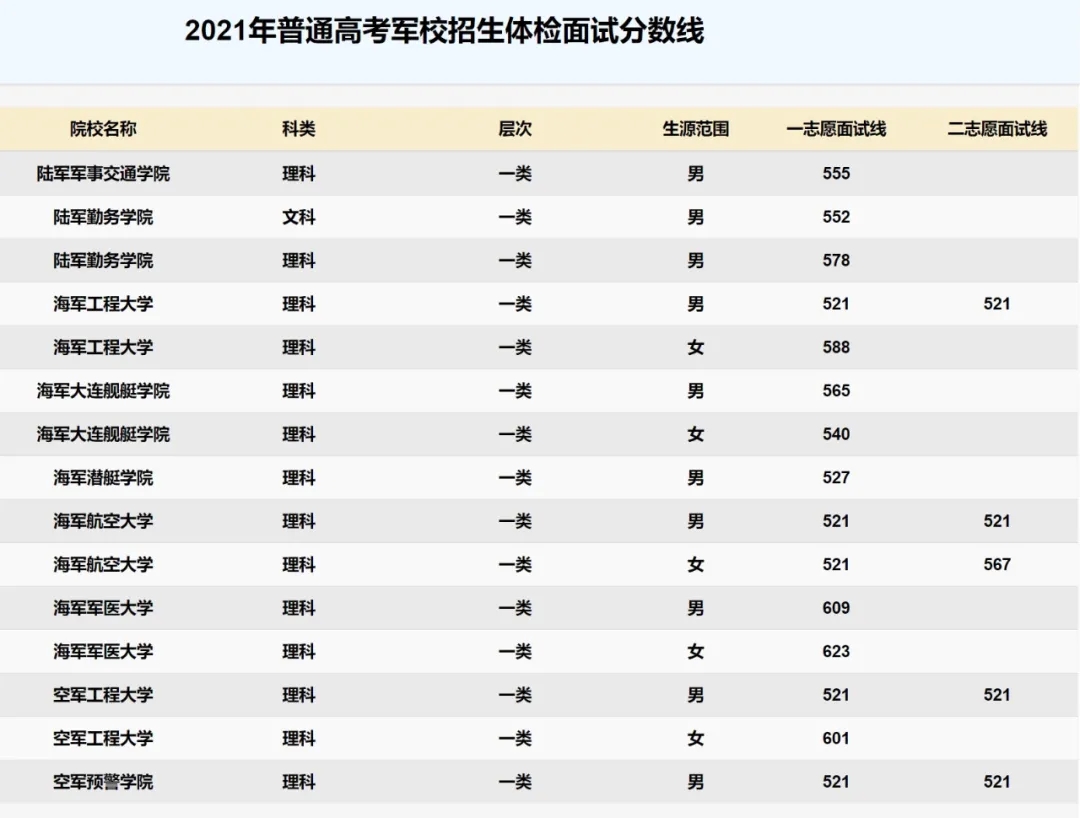Click 理科 in the 陆军军事交通学院 row
The height and width of the screenshot is (818, 1080).
(x=299, y=174)
